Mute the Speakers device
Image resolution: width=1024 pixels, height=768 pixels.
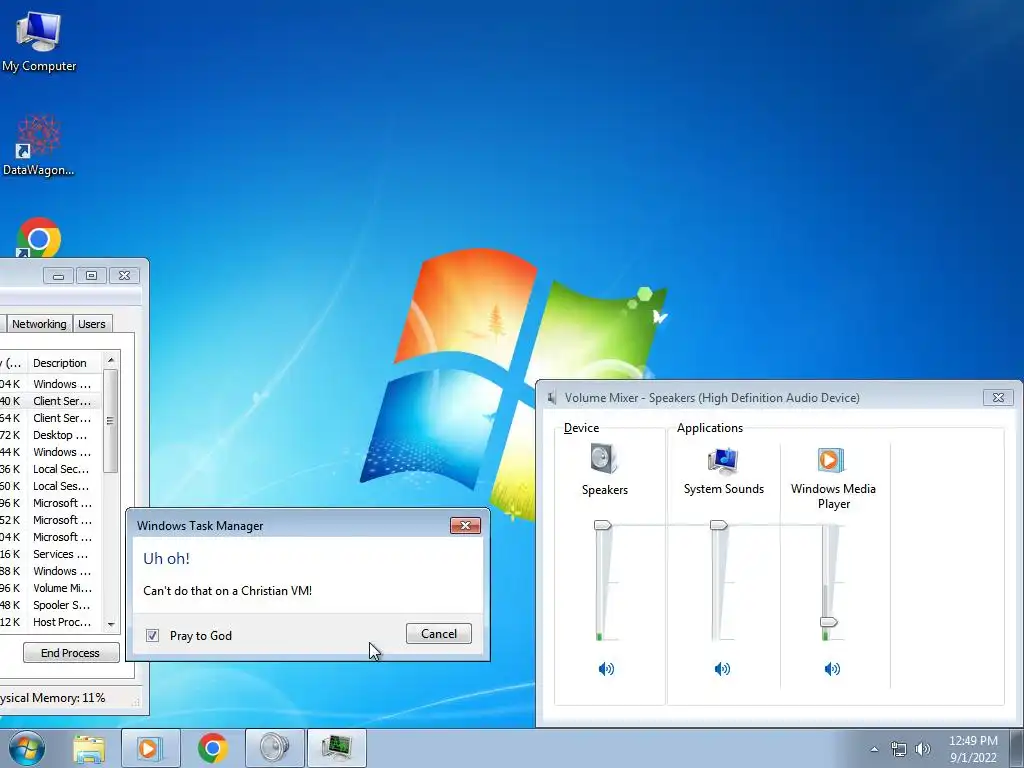(x=606, y=669)
